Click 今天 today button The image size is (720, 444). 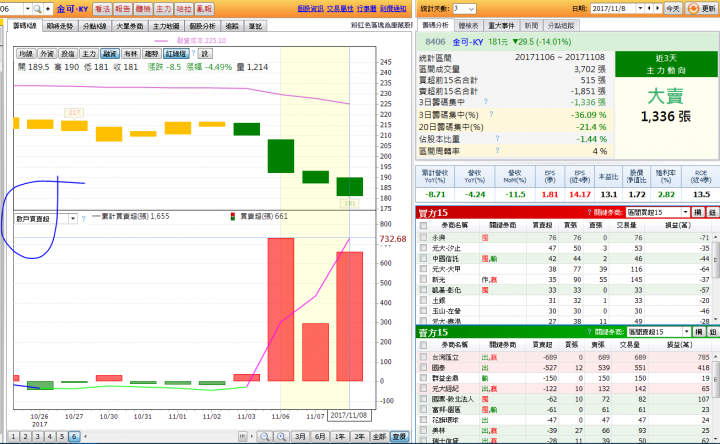tap(673, 8)
